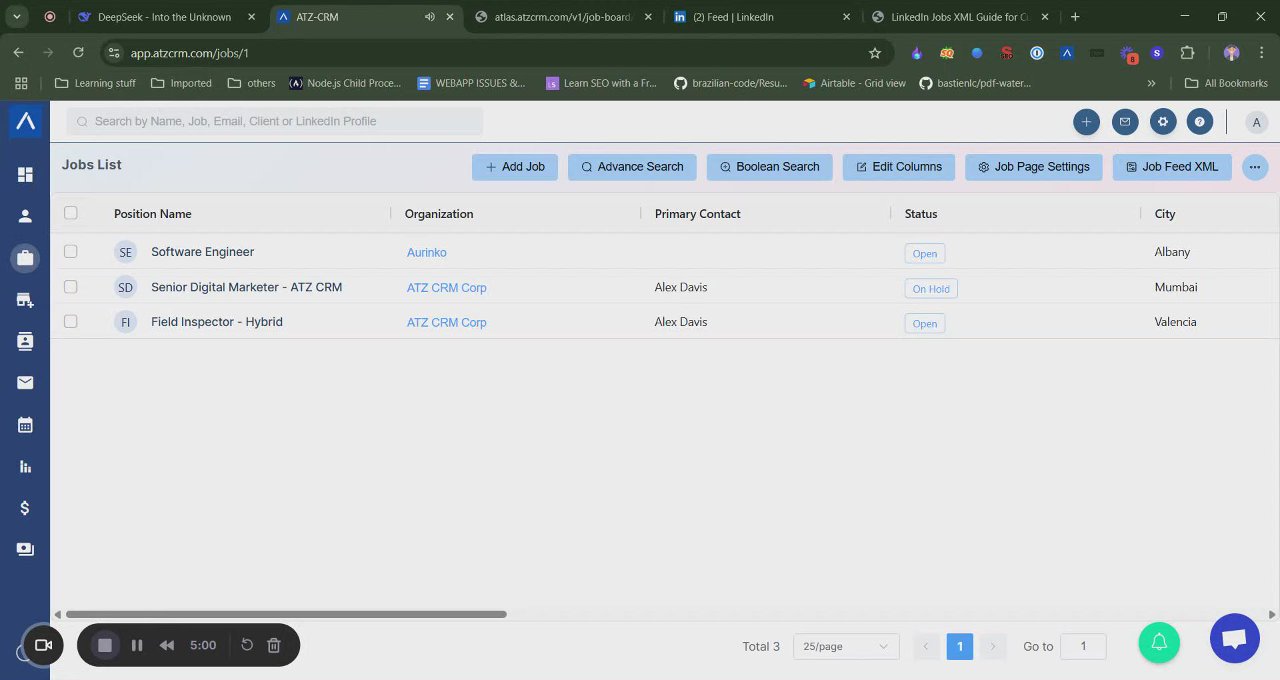The width and height of the screenshot is (1280, 680).
Task: Open the jobs briefcase icon in sidebar
Action: click(25, 258)
